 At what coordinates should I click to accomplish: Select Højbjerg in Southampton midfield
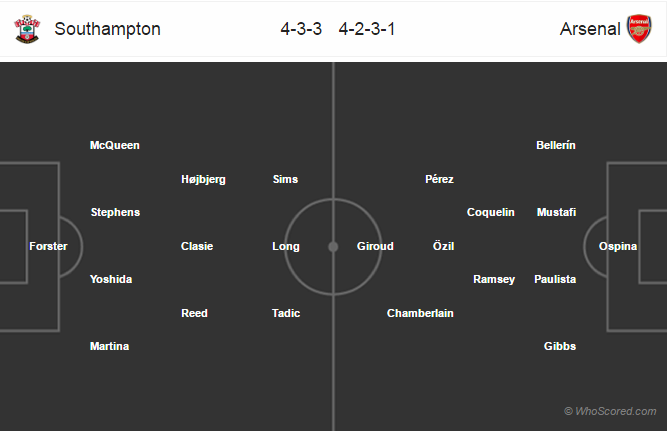[203, 179]
